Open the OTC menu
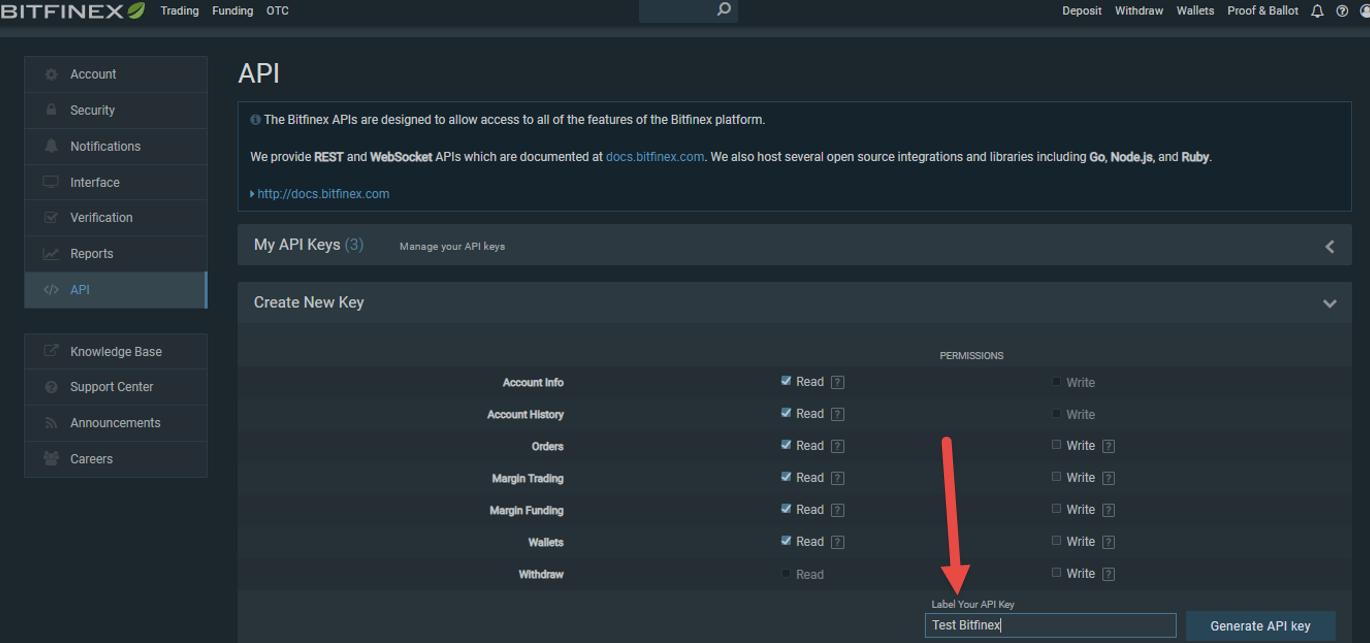Image resolution: width=1370 pixels, height=643 pixels. click(277, 11)
